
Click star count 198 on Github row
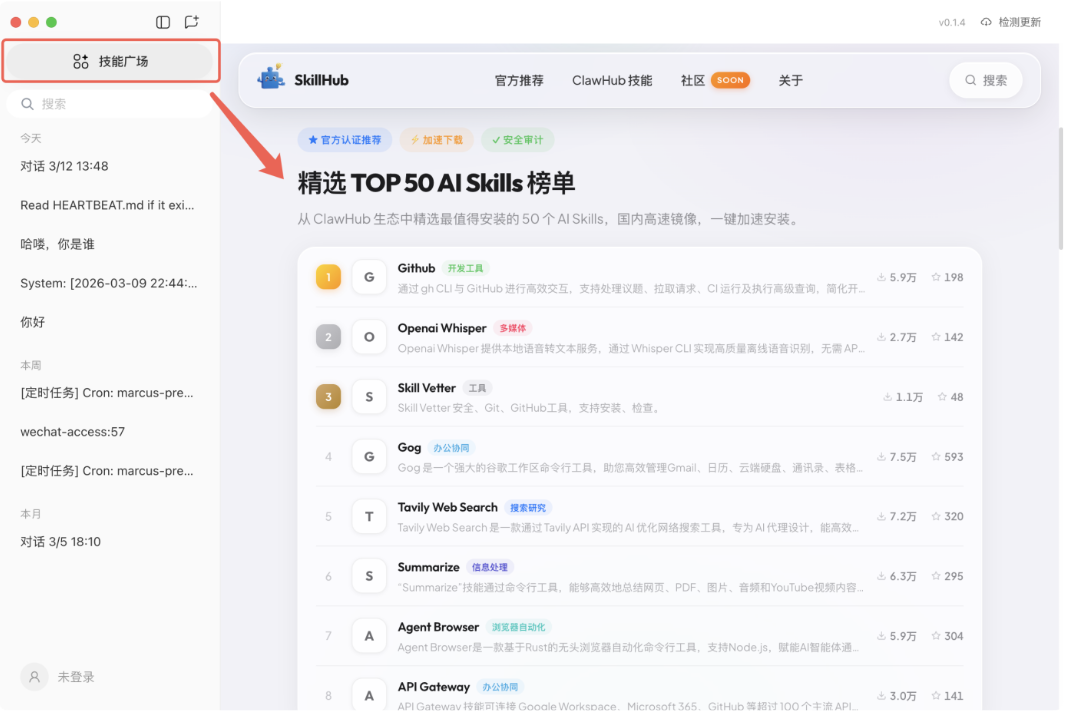click(947, 277)
